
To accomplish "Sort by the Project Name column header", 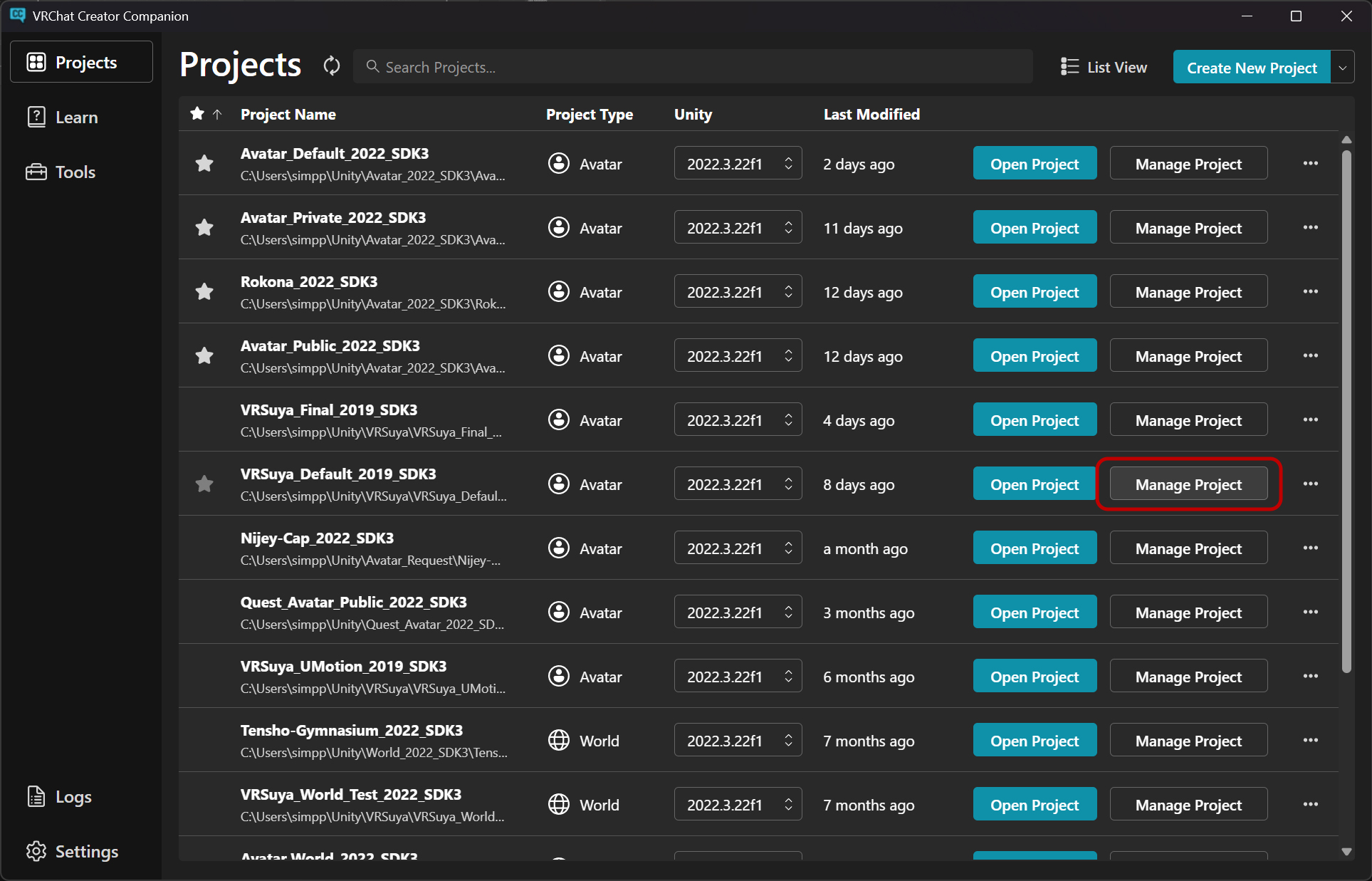I will point(288,114).
